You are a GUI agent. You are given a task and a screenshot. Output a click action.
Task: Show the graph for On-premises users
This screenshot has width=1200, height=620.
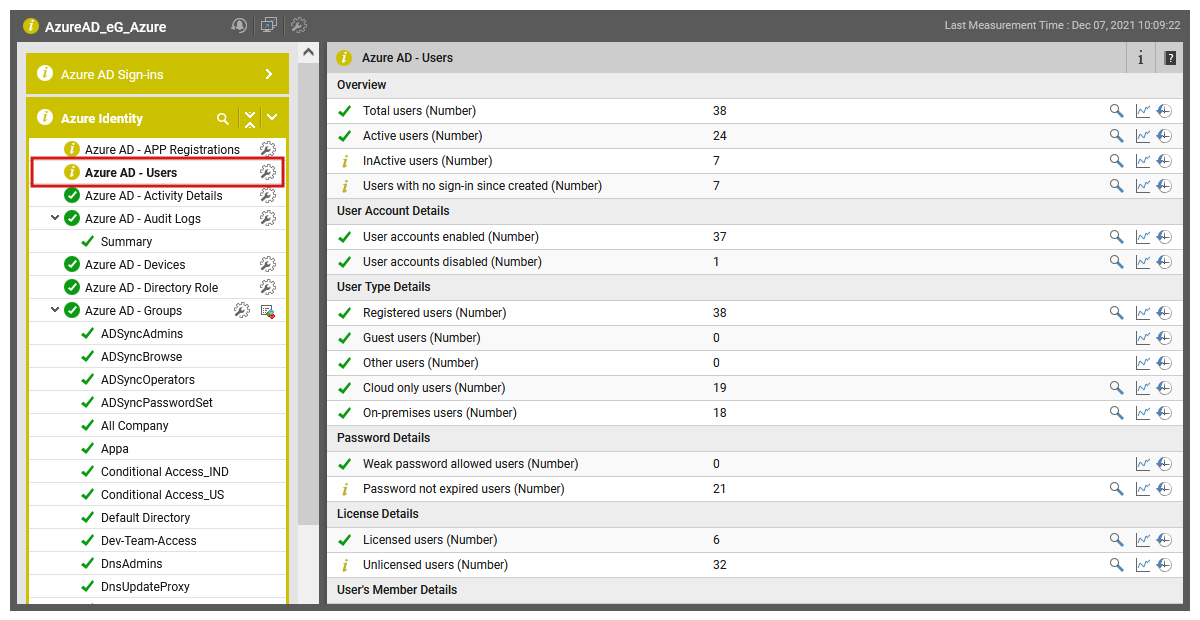(1143, 413)
